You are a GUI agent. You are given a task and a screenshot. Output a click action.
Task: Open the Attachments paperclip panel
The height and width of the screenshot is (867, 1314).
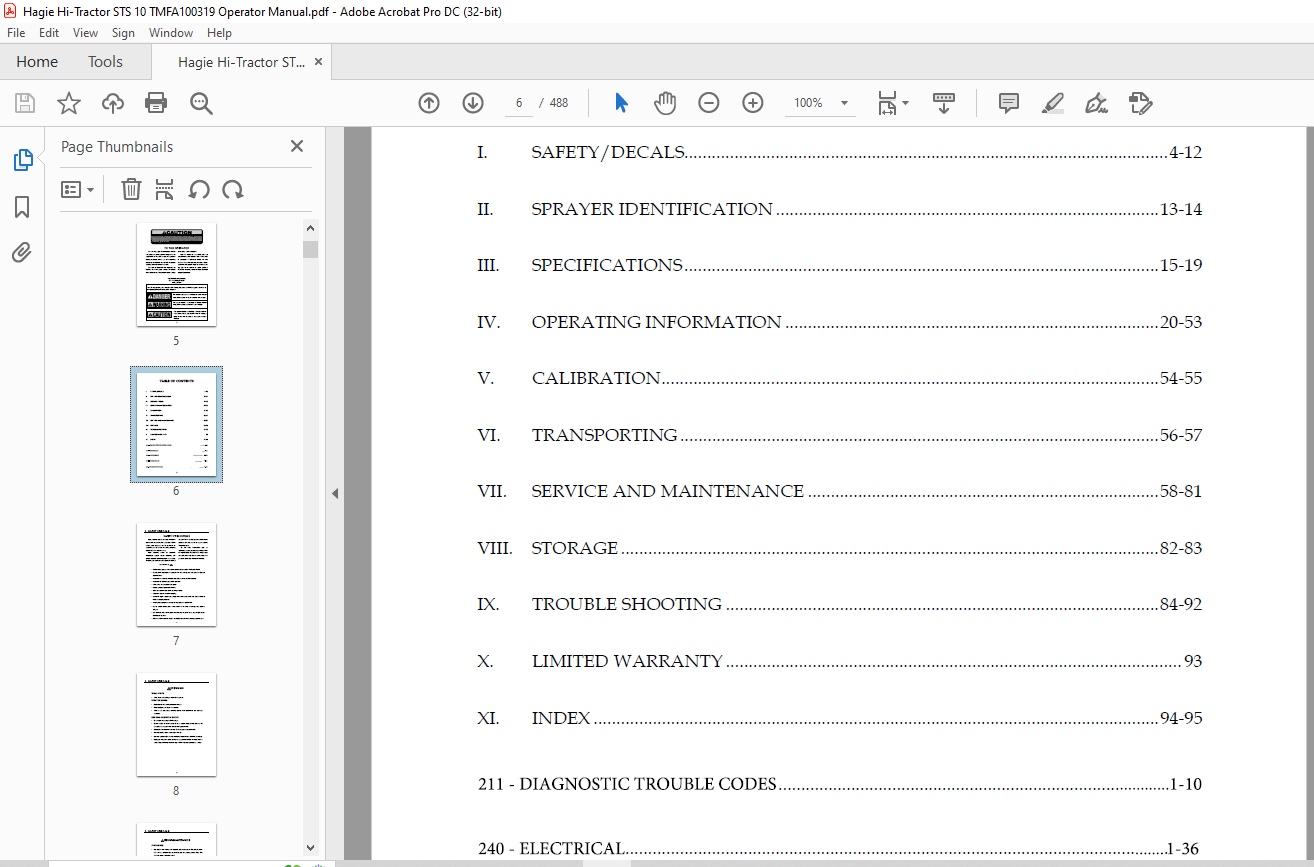(22, 252)
